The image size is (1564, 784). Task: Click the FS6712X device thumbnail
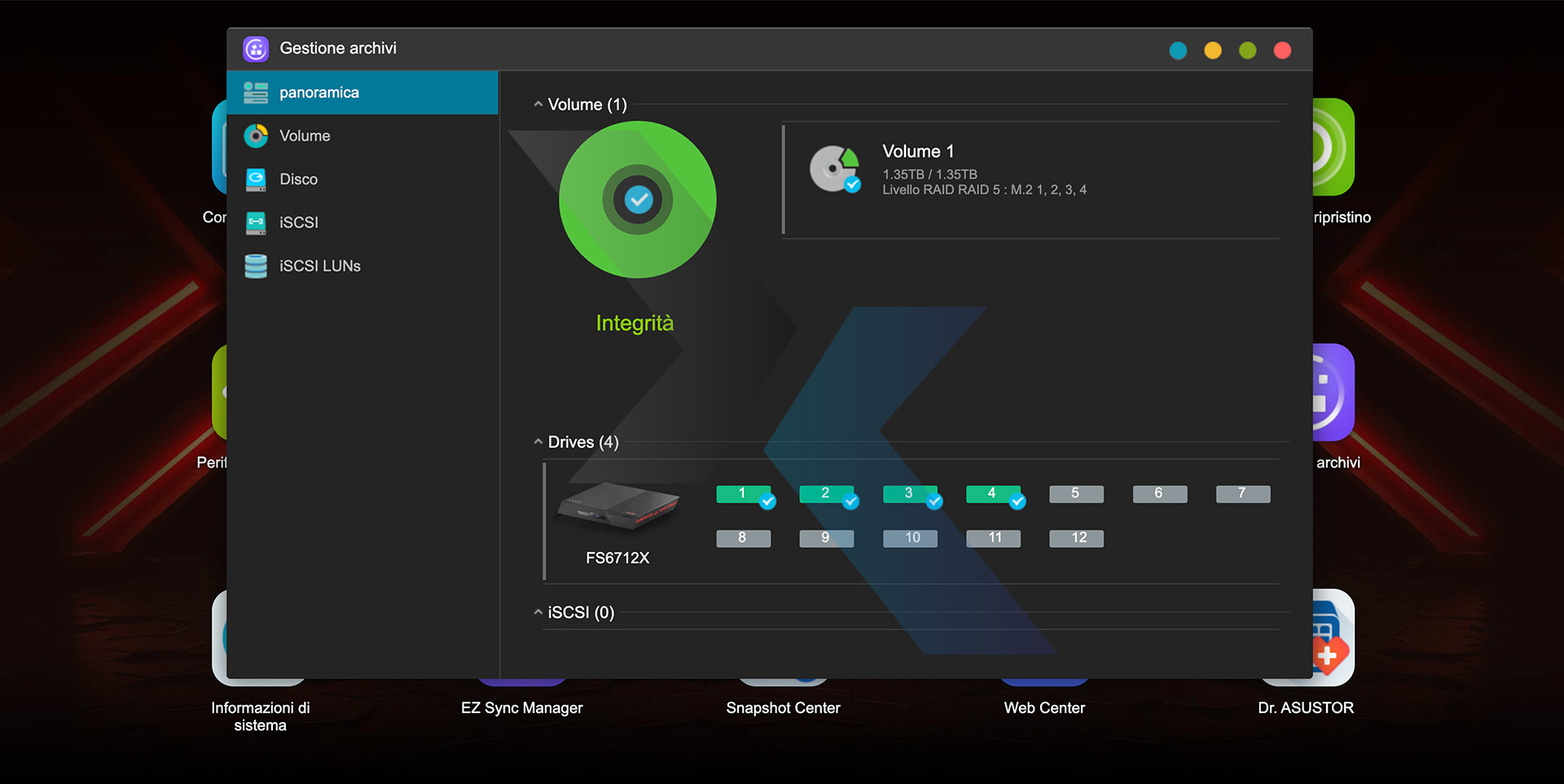617,506
